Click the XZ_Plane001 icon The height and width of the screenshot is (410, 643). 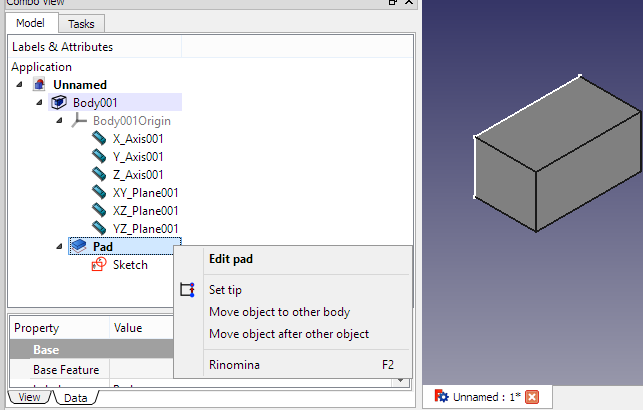tap(99, 210)
